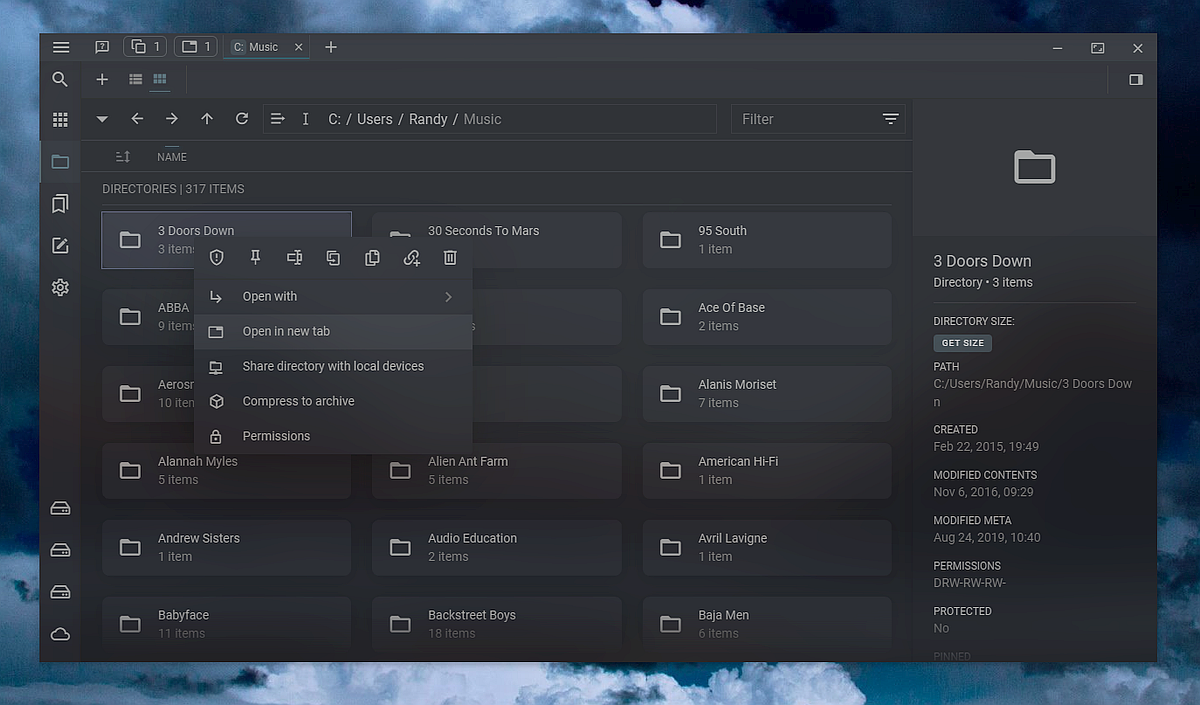The image size is (1200, 705).
Task: Go back to previous directory
Action: (x=137, y=119)
